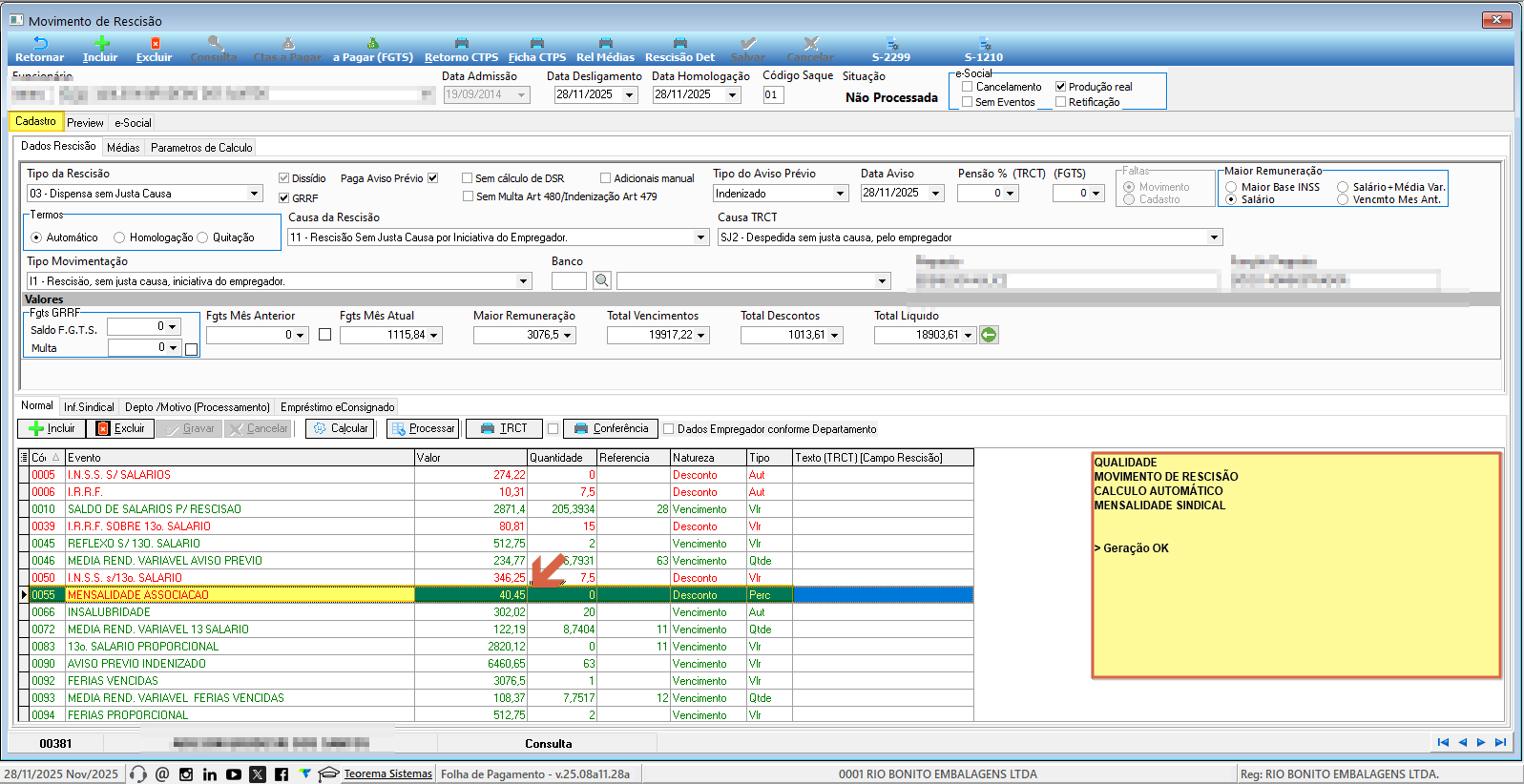Expand the Tipo do Aviso Prévio dropdown
Image resolution: width=1524 pixels, height=784 pixels.
(x=840, y=194)
